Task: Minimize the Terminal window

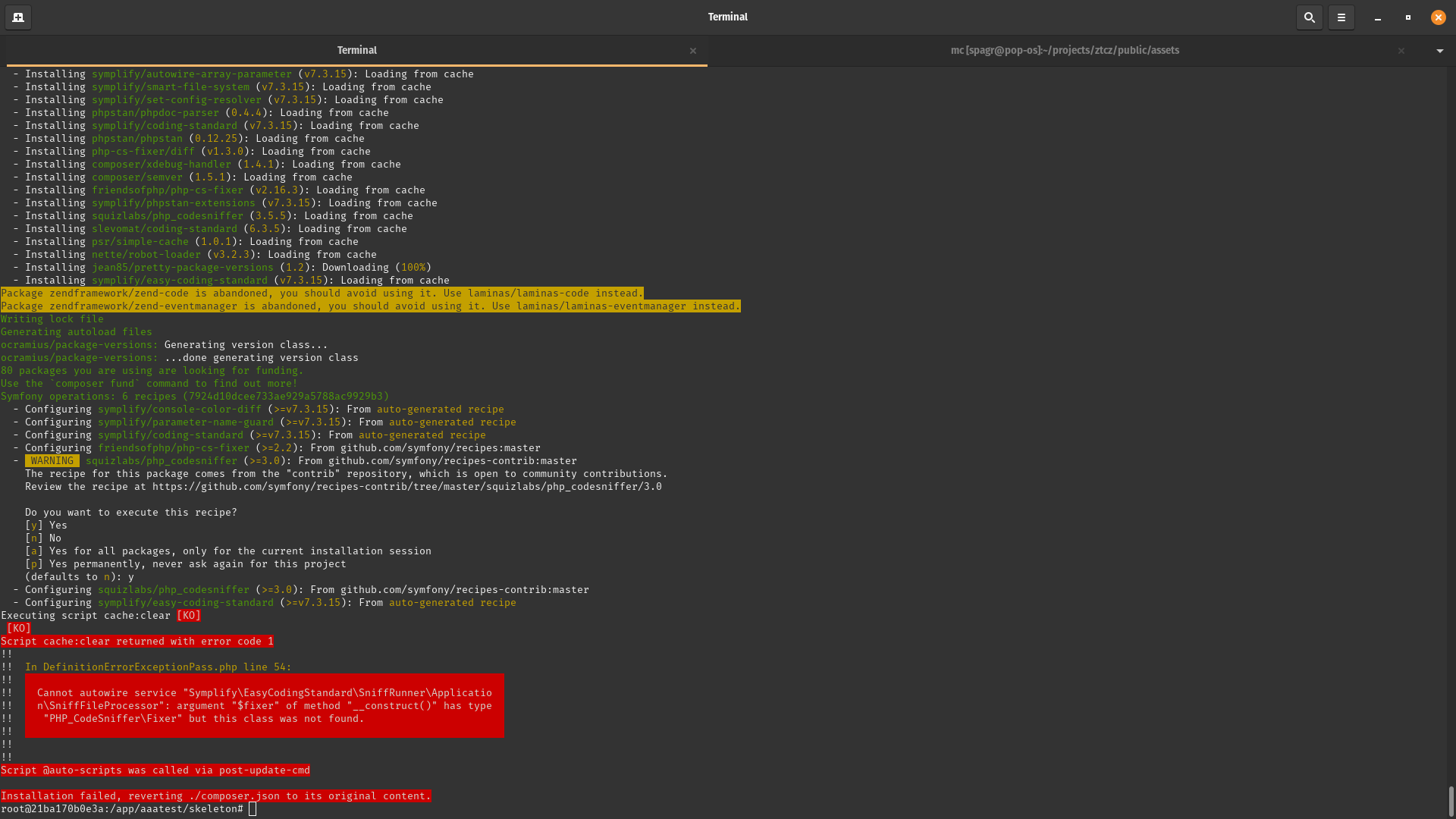Action: pos(1377,17)
